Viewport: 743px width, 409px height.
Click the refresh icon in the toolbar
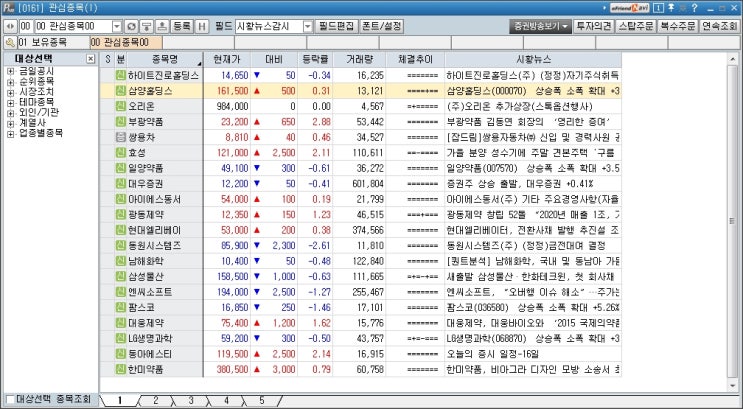[131, 26]
